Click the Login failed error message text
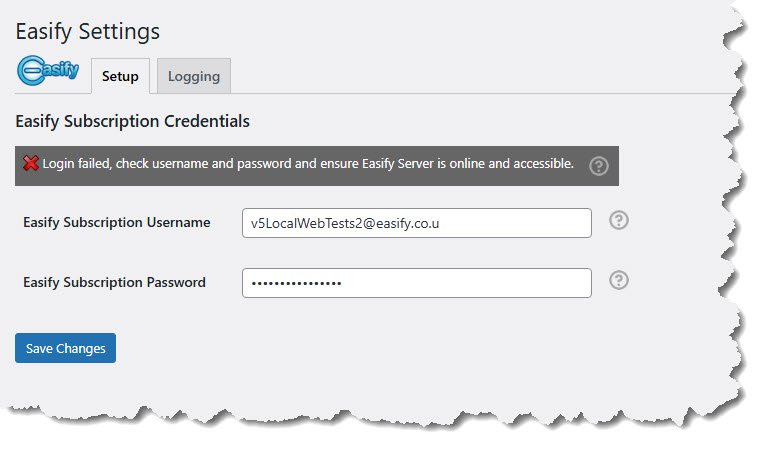764x450 pixels. click(x=308, y=164)
